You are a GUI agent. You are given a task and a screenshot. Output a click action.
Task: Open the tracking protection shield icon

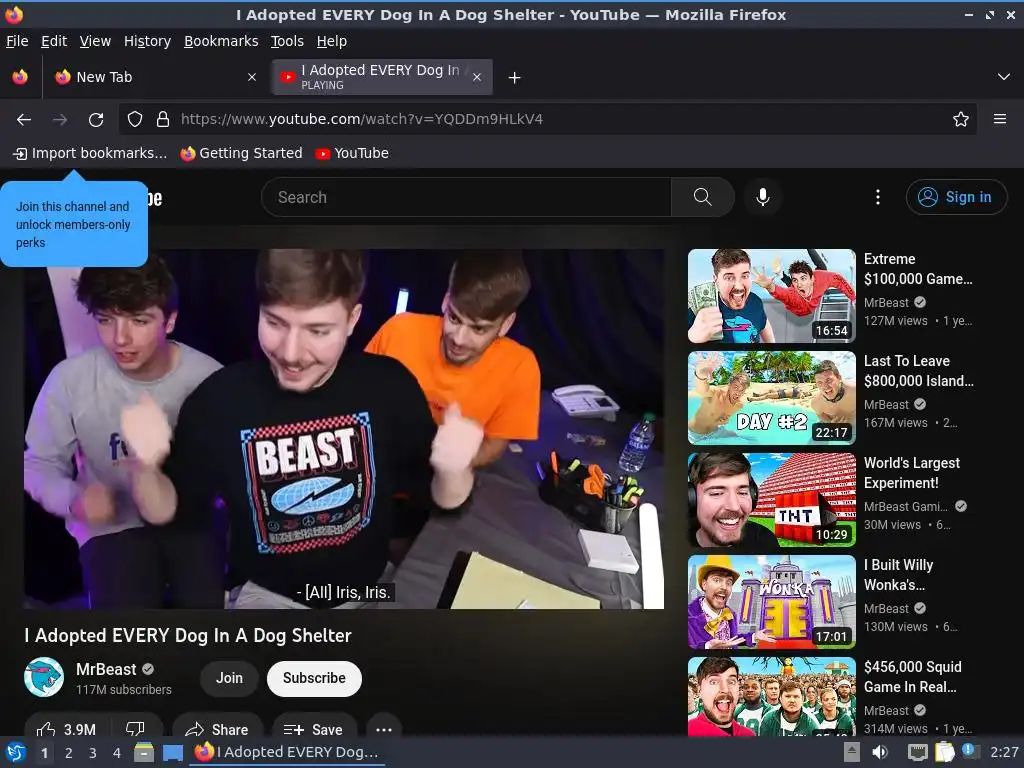coord(135,119)
